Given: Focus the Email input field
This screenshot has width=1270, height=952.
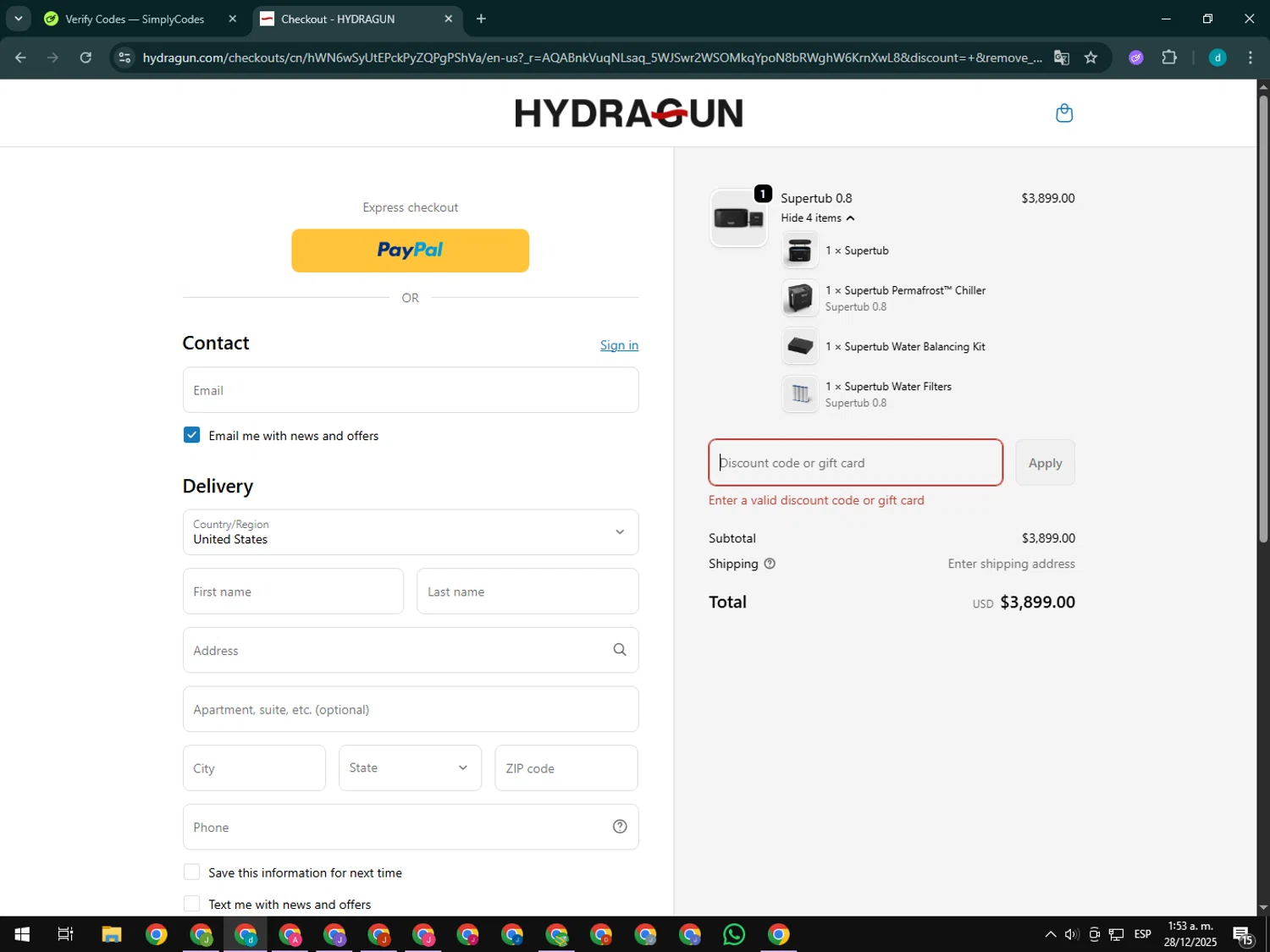Looking at the screenshot, I should point(411,390).
